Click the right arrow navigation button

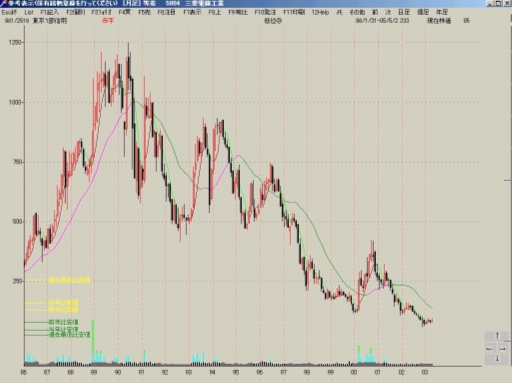pos(503,349)
